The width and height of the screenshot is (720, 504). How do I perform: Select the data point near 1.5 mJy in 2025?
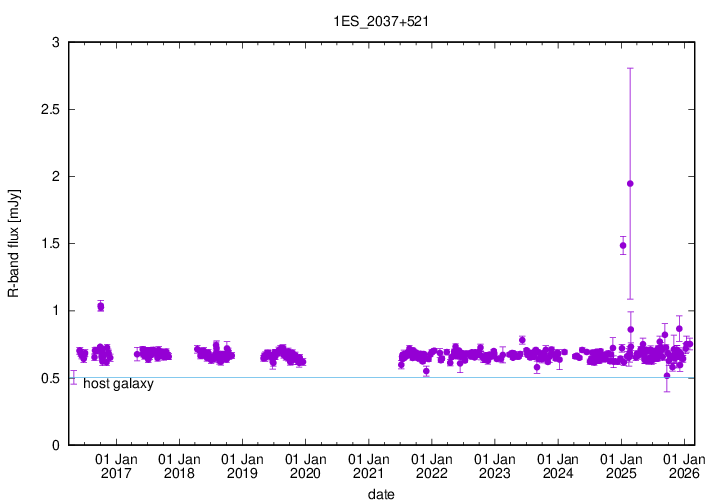pos(623,245)
